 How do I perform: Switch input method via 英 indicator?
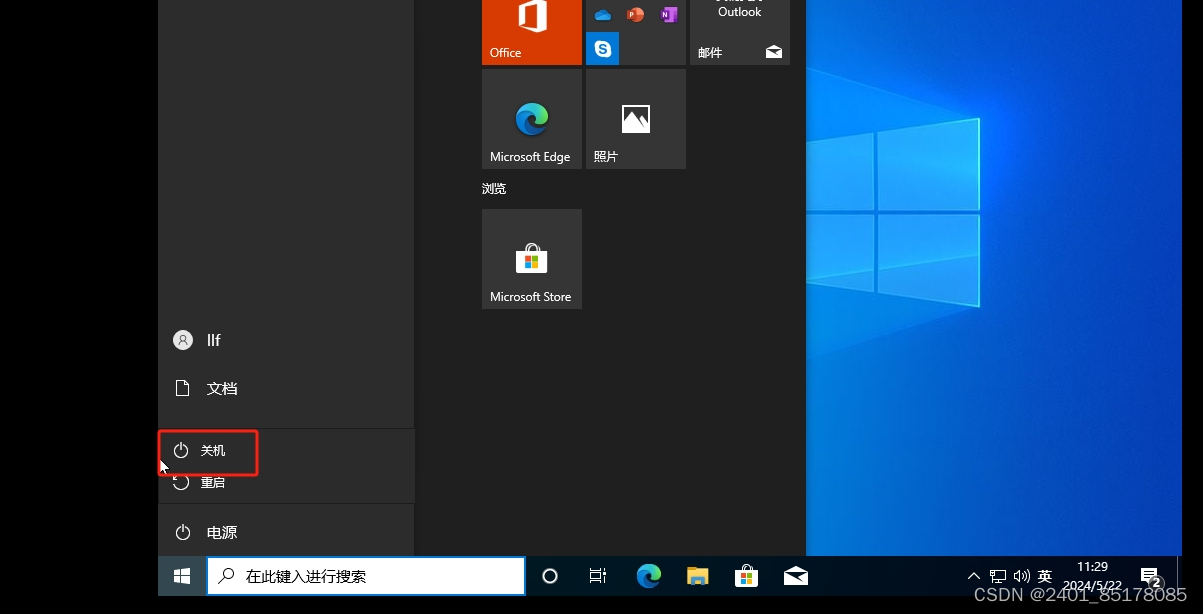(x=1045, y=576)
